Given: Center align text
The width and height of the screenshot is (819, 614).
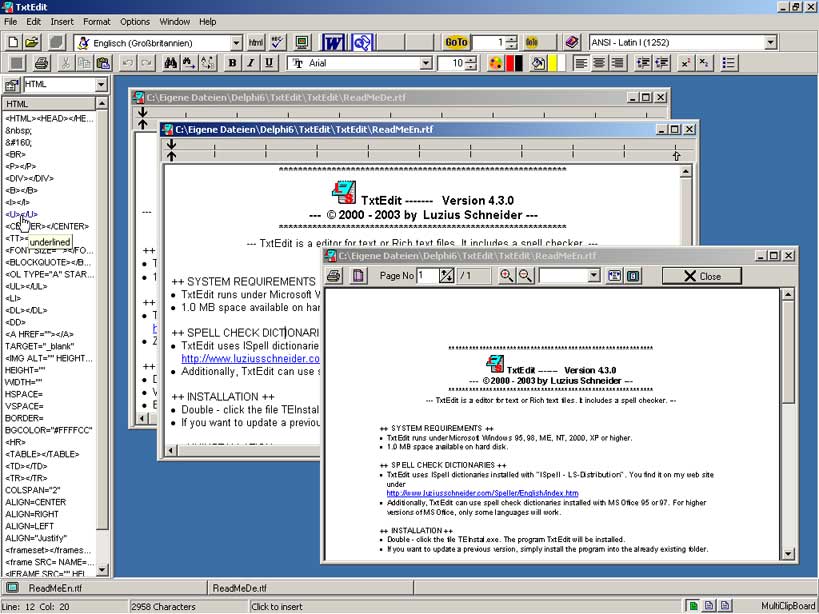Looking at the screenshot, I should pyautogui.click(x=599, y=64).
